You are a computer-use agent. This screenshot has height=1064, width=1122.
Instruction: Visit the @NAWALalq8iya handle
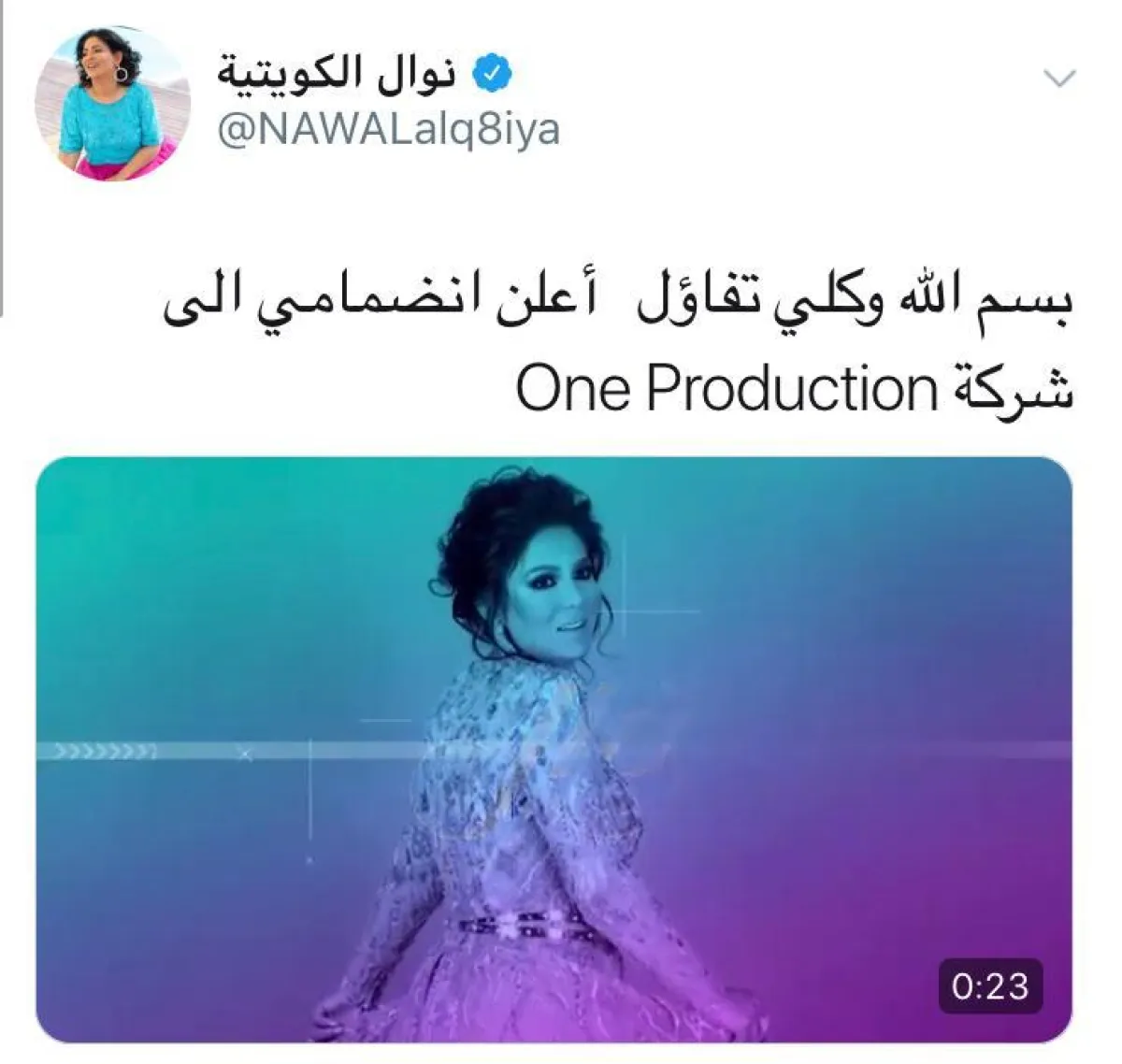point(389,129)
